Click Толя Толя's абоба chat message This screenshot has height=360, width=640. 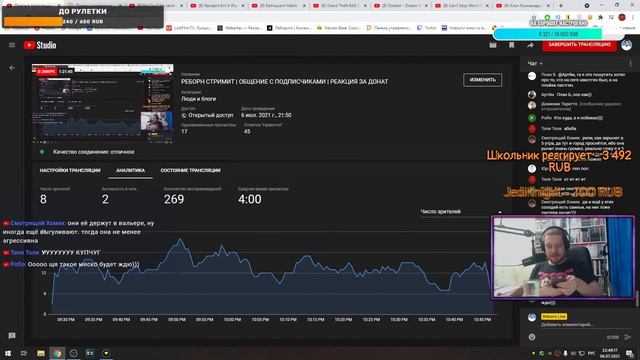click(570, 129)
